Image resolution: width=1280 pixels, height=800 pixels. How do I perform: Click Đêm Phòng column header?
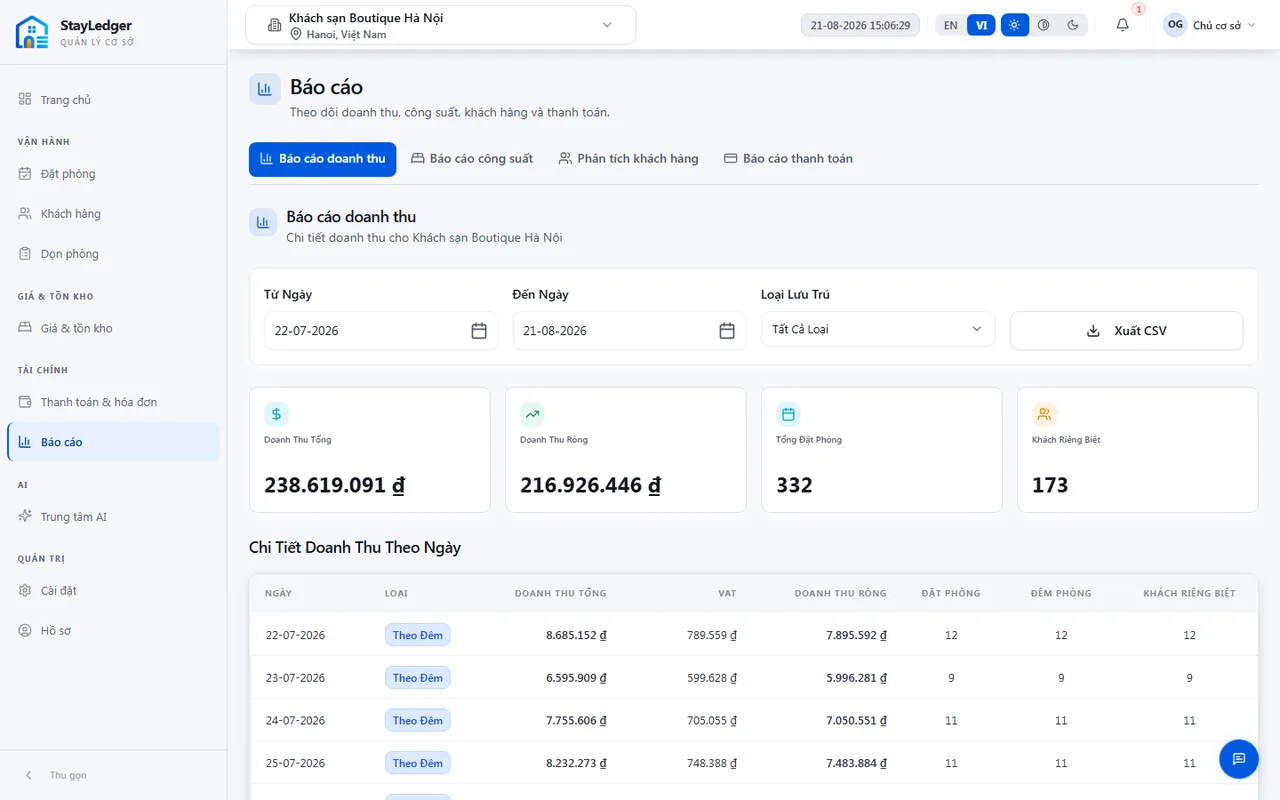1061,593
